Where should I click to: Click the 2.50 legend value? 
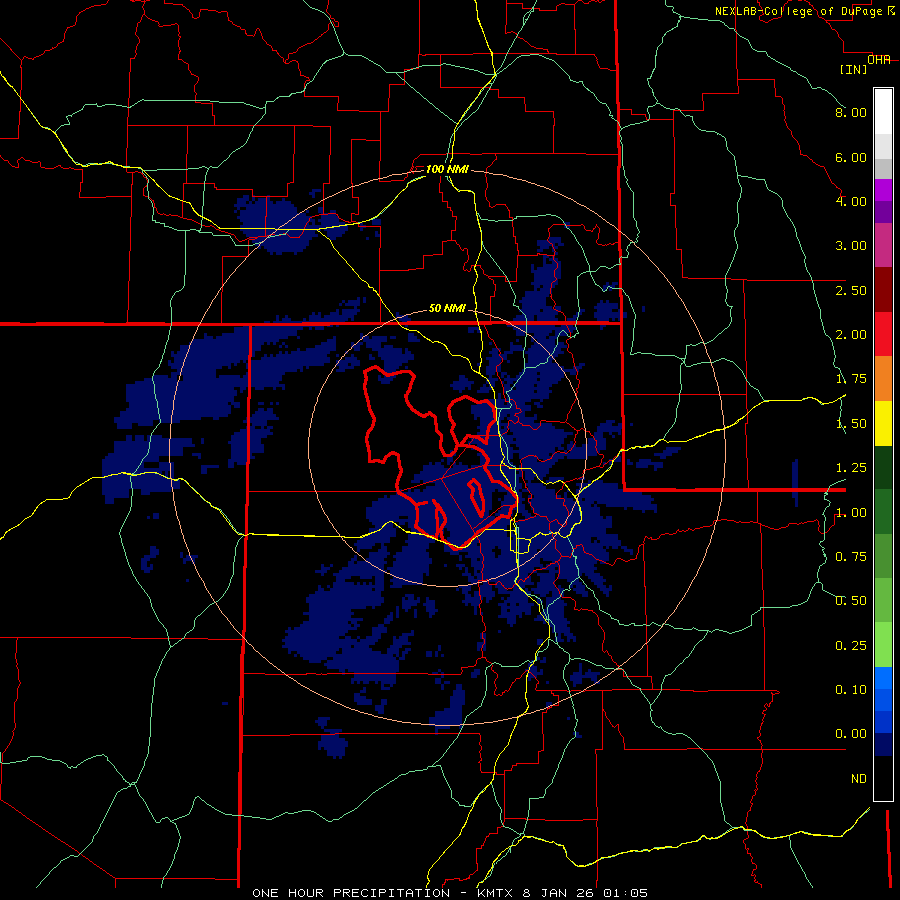point(851,290)
